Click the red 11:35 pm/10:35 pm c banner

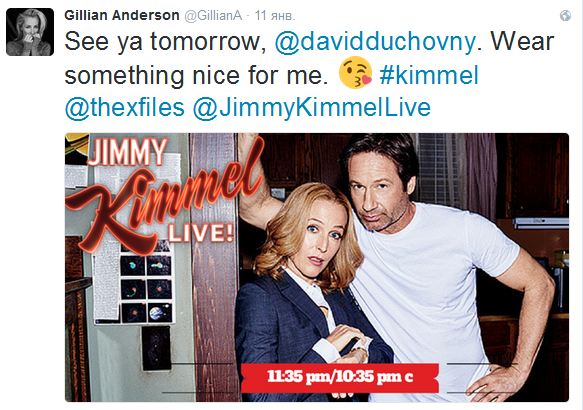(x=339, y=377)
